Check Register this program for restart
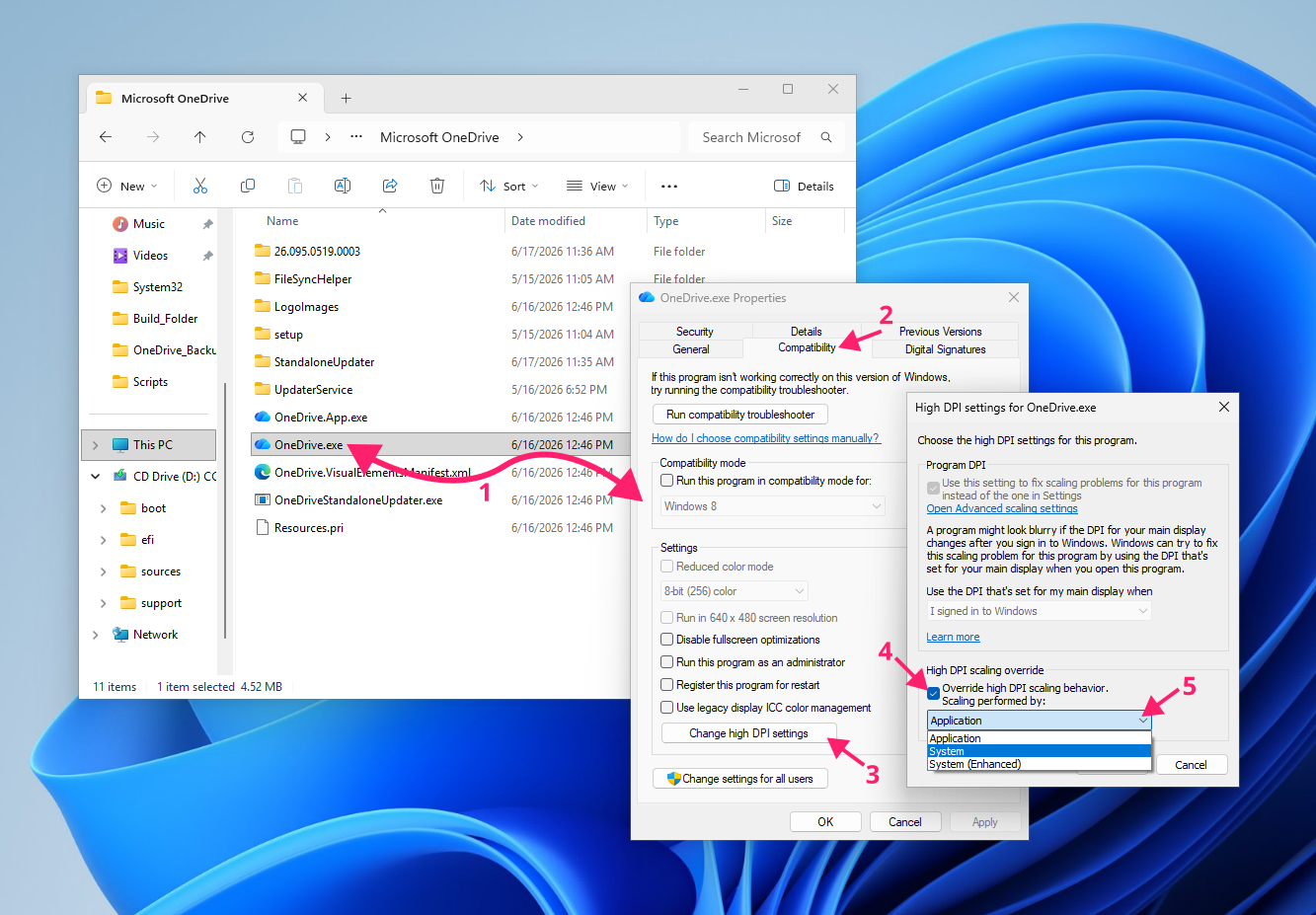The height and width of the screenshot is (915, 1316). point(667,685)
